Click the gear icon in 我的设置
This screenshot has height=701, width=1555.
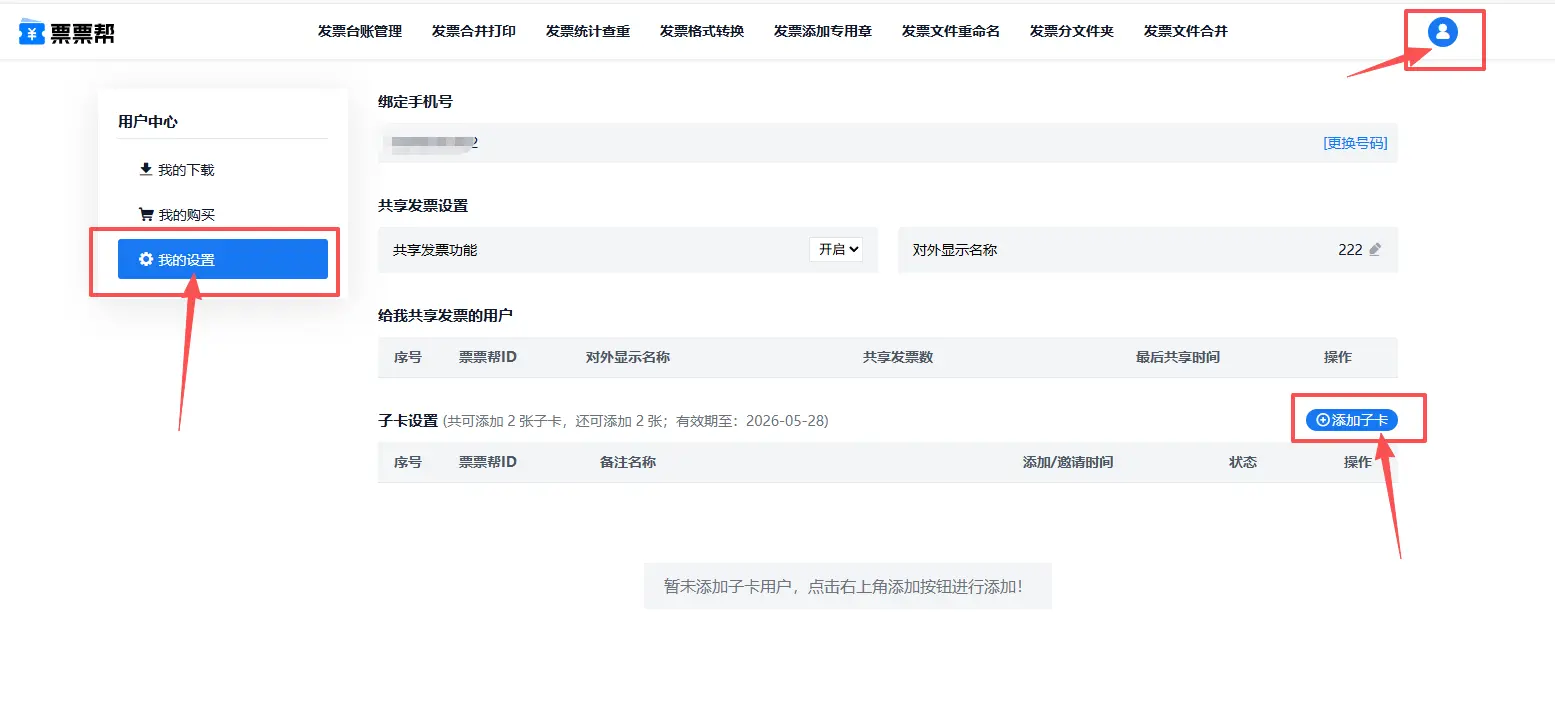point(146,260)
